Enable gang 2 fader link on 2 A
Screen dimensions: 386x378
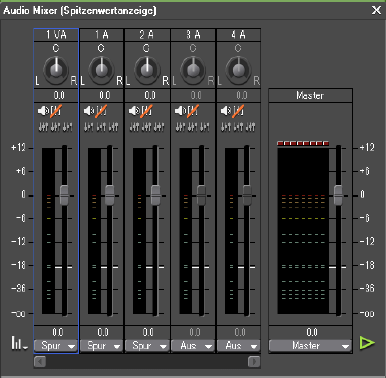point(146,127)
